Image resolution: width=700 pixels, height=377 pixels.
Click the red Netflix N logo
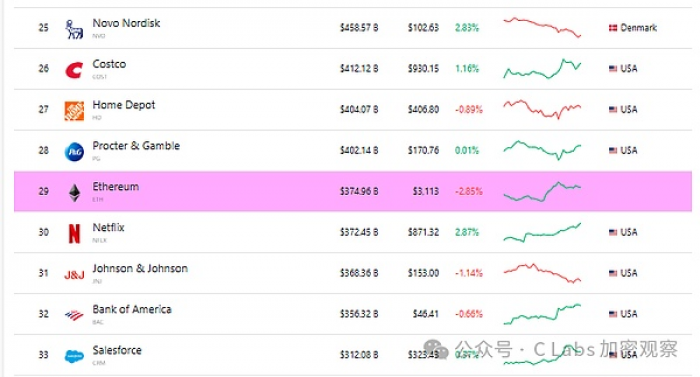(x=74, y=234)
